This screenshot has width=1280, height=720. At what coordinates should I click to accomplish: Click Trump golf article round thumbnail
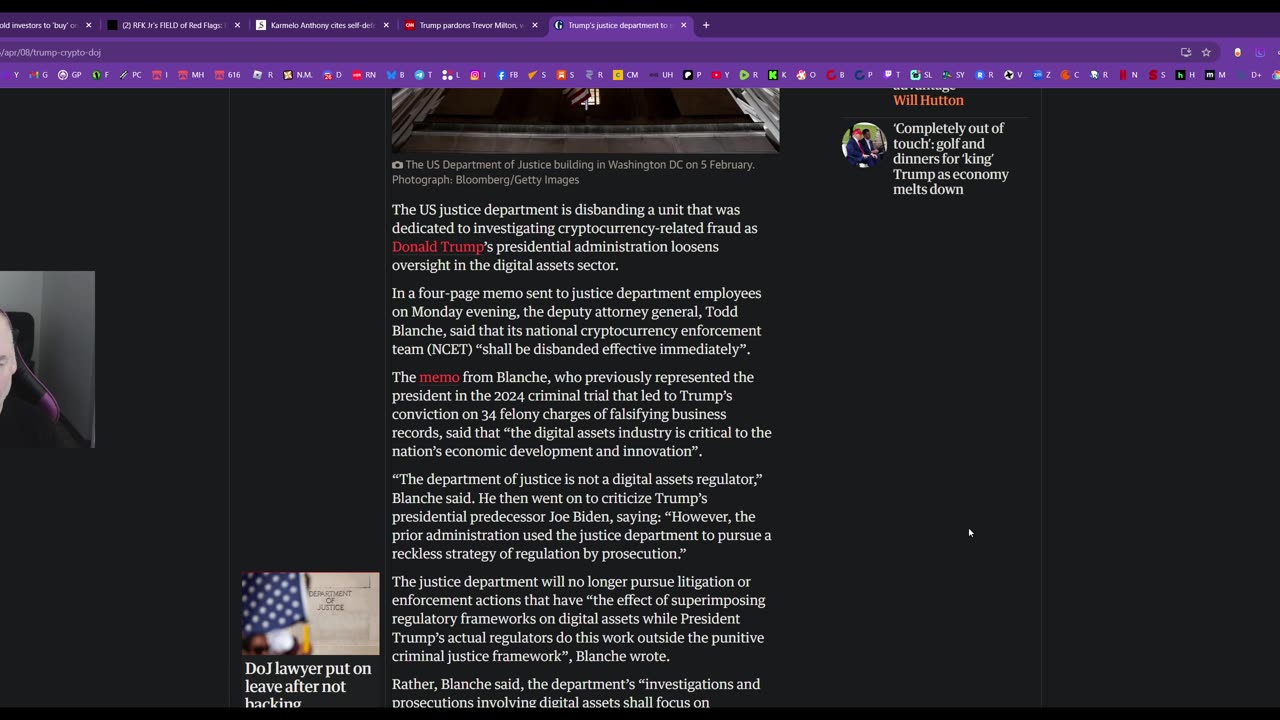[864, 145]
